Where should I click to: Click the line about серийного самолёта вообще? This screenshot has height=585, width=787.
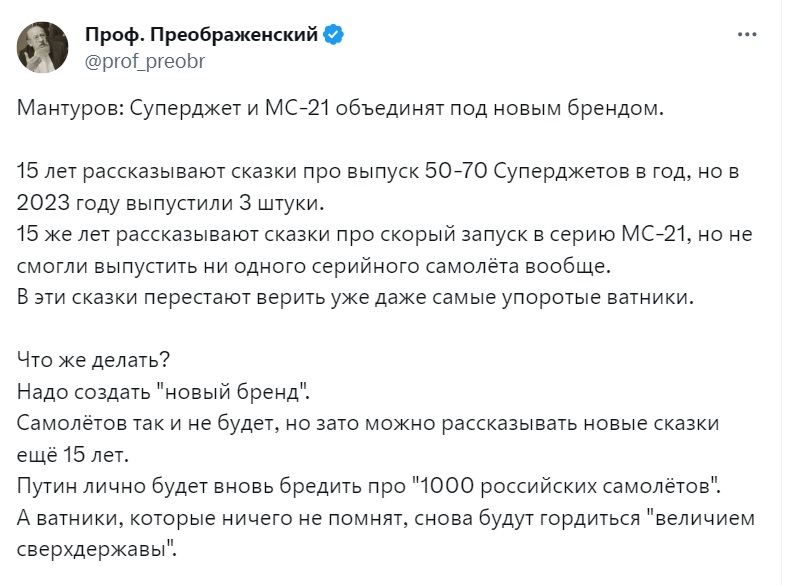coord(314,266)
